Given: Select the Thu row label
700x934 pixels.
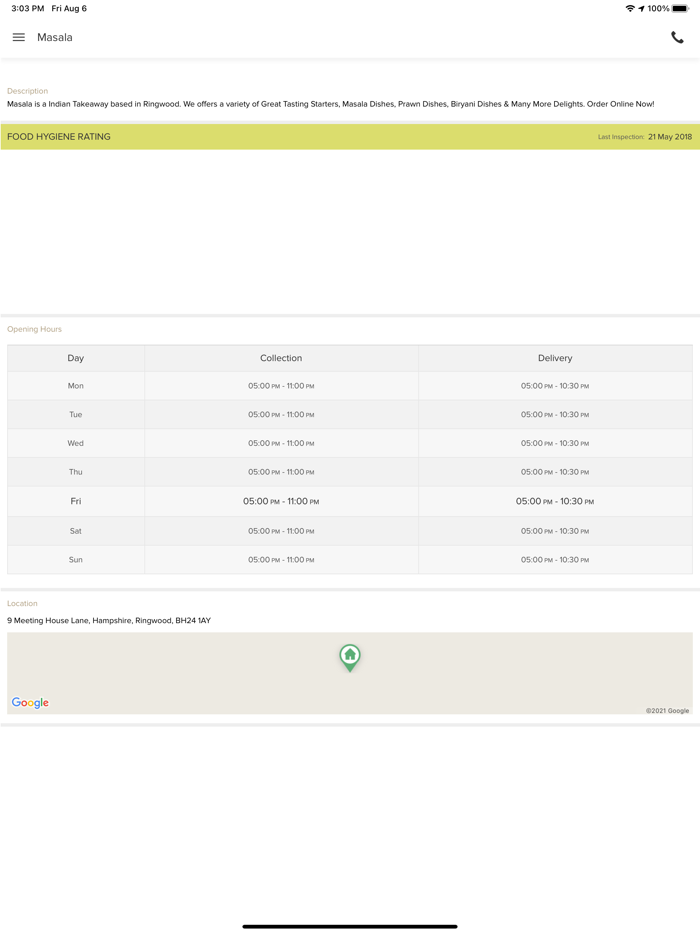Looking at the screenshot, I should tap(76, 472).
